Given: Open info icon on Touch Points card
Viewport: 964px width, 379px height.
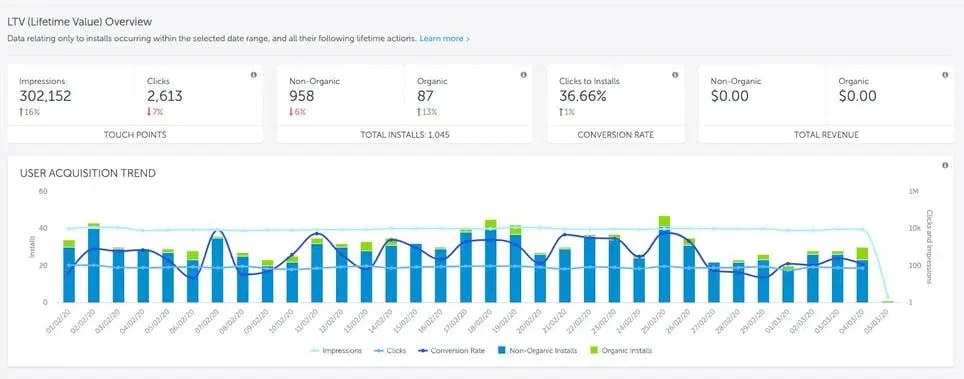Looking at the screenshot, I should 254,75.
